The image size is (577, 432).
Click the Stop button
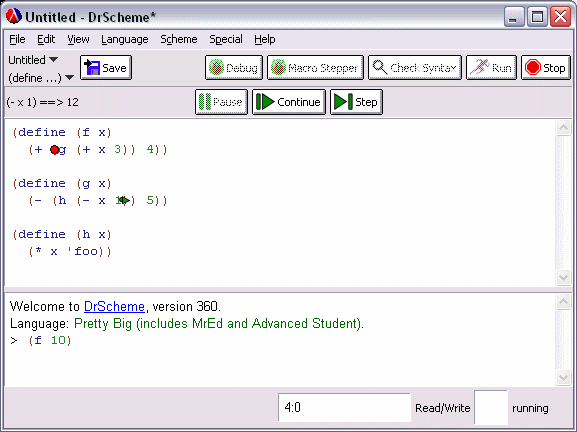pyautogui.click(x=546, y=68)
